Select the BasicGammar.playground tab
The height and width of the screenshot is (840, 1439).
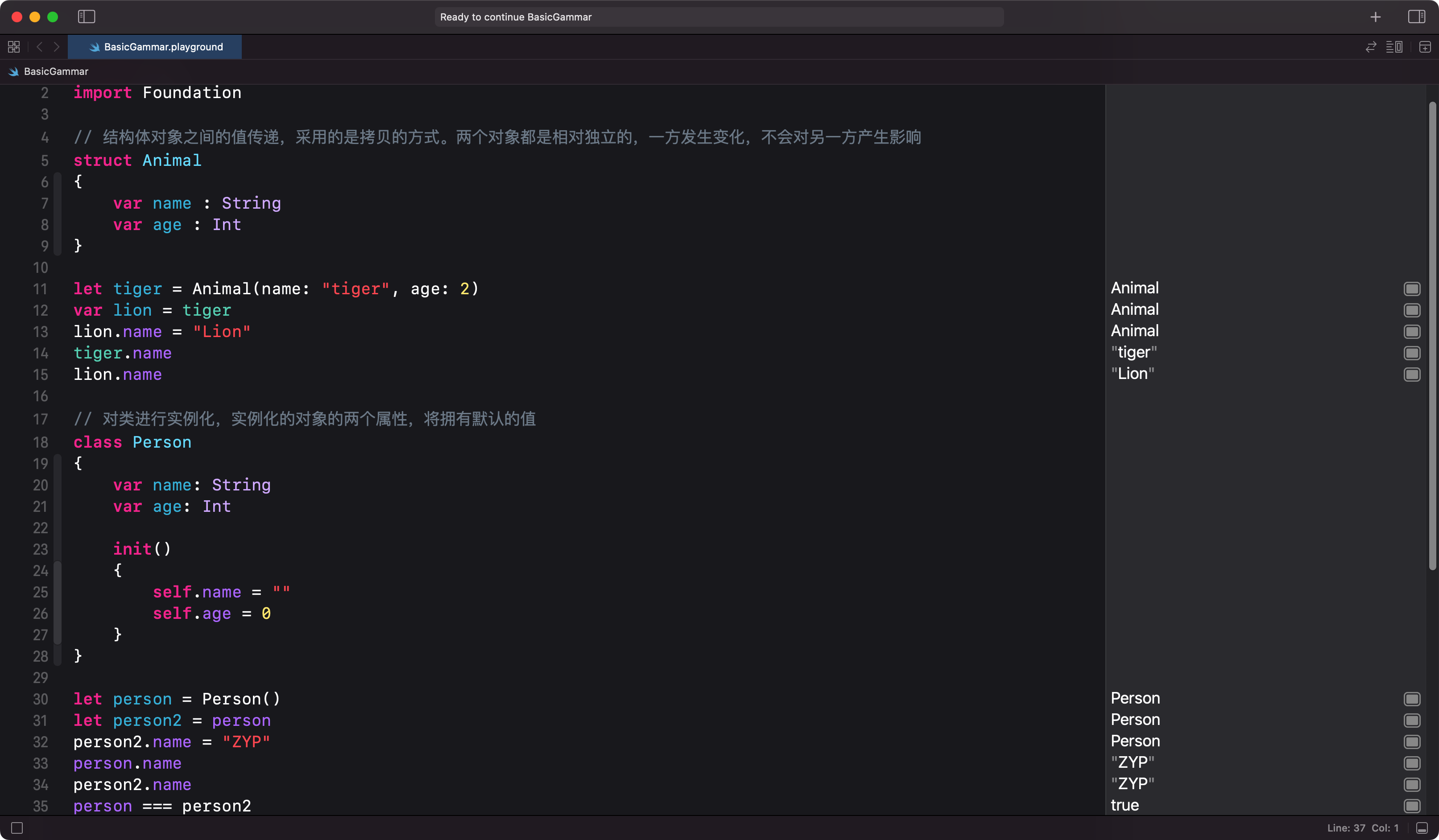(x=155, y=47)
